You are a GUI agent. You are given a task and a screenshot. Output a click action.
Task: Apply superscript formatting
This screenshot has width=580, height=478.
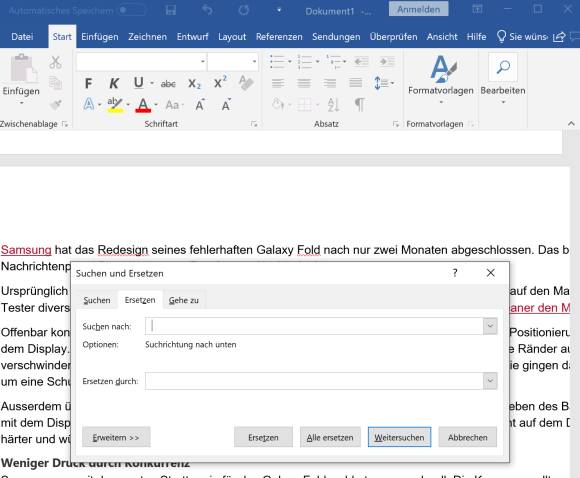point(220,83)
